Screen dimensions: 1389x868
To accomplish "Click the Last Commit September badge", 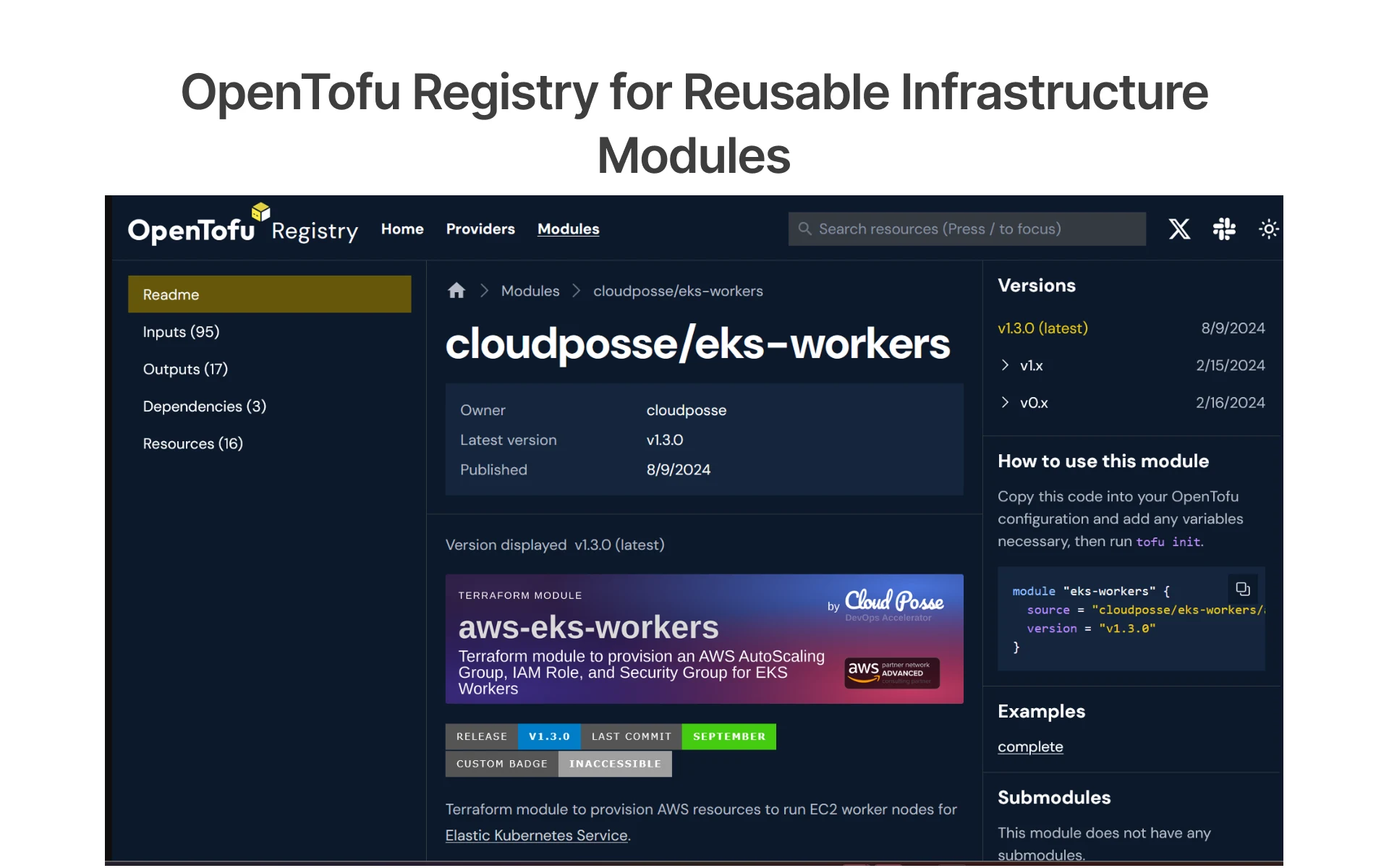I will point(679,736).
